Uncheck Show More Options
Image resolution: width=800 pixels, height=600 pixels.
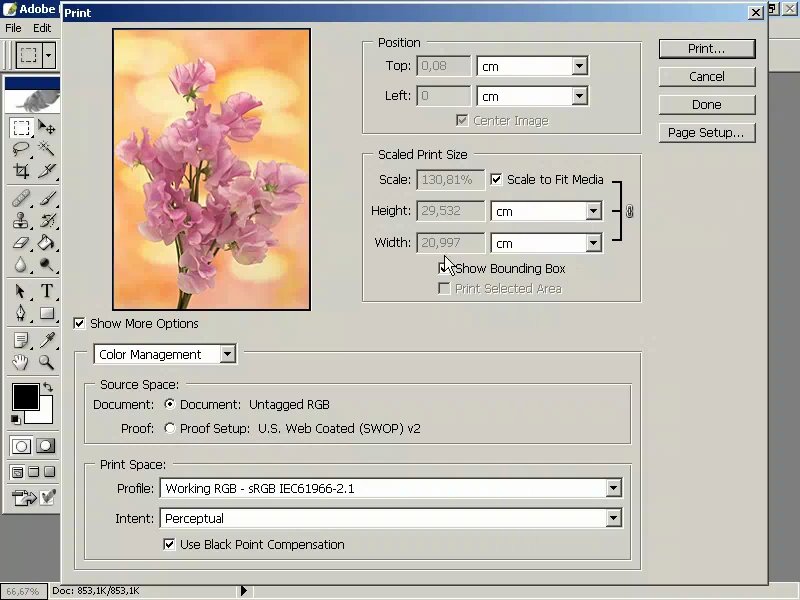tap(79, 323)
